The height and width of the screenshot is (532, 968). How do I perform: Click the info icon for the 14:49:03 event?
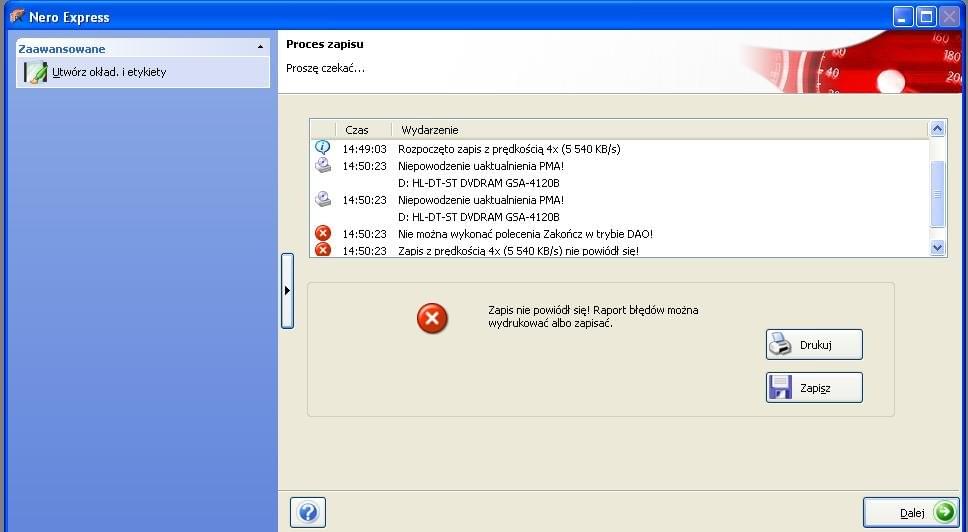click(323, 148)
